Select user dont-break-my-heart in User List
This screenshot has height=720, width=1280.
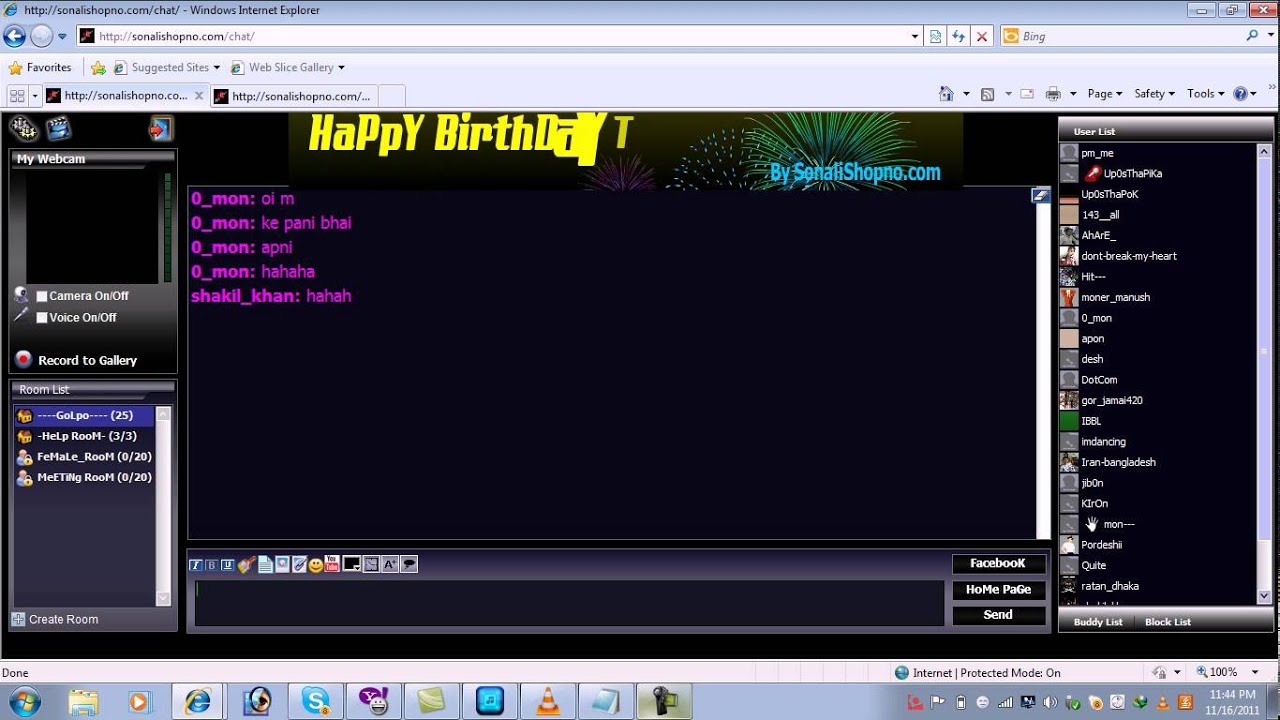click(1129, 256)
